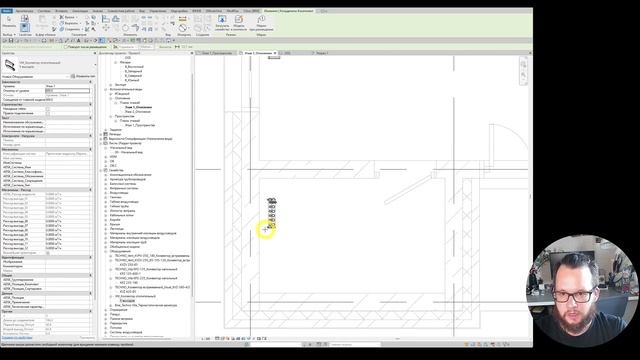This screenshot has height=360, width=640.
Task: Select 'Арматура трубопроводов' family category
Action: 128,179
